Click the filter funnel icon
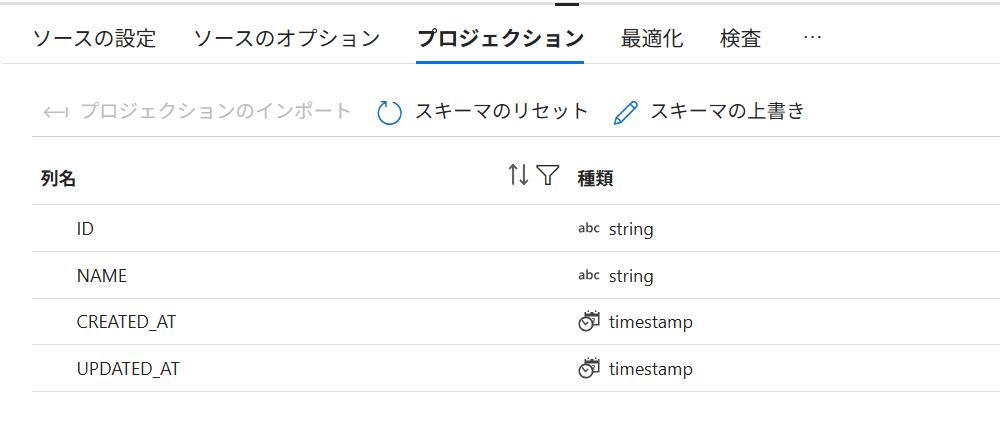 (x=547, y=175)
